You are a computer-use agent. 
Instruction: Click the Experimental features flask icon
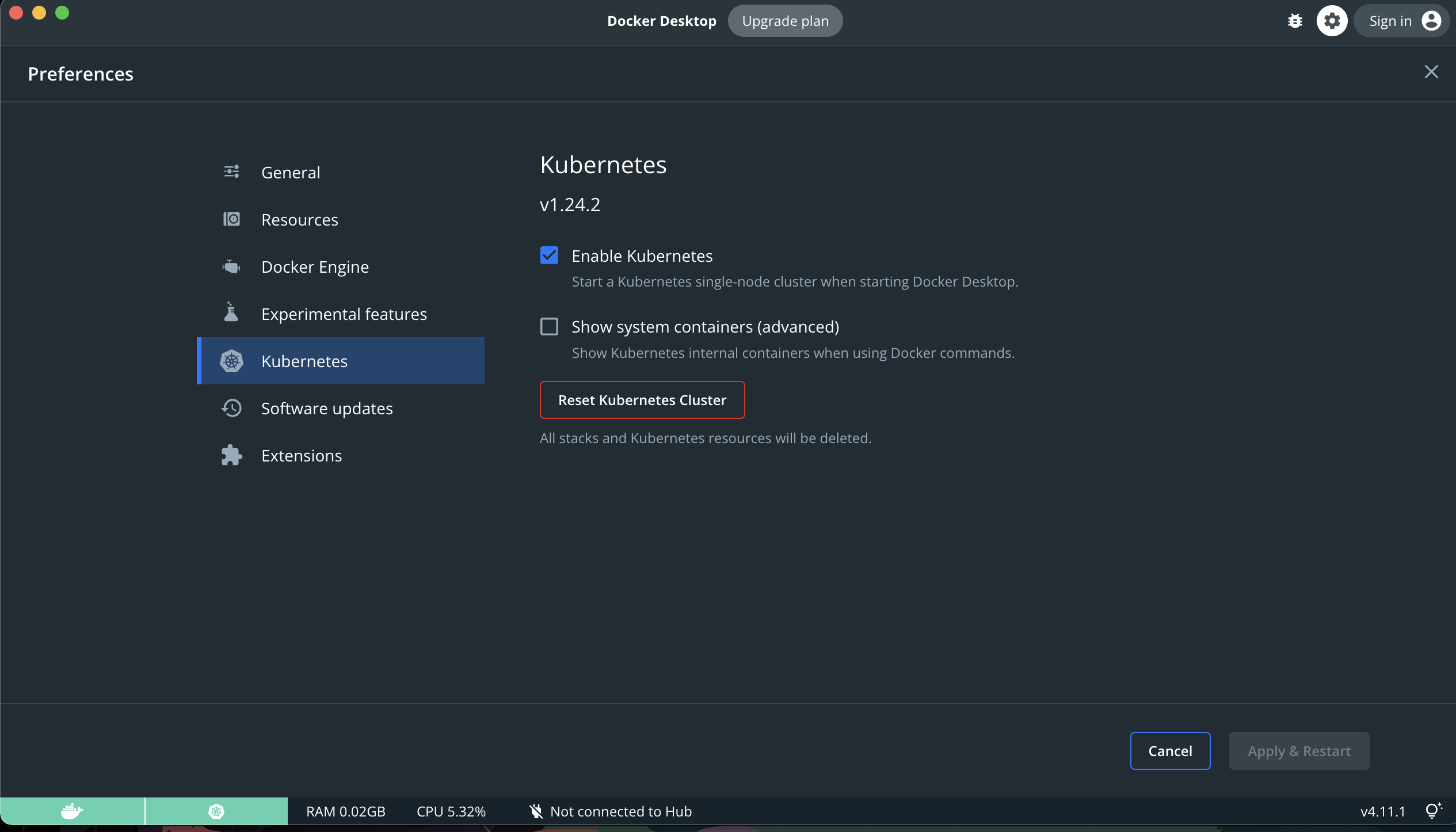pos(231,312)
